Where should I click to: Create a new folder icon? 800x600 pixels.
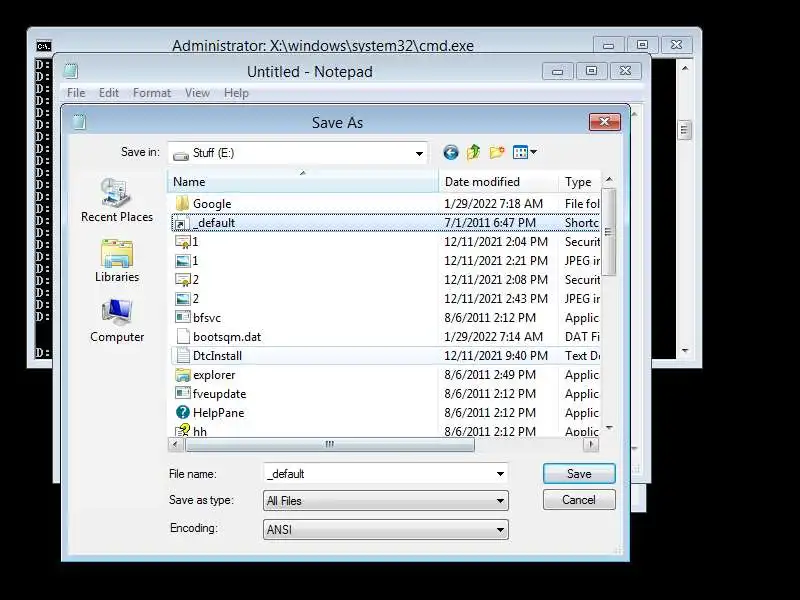496,152
